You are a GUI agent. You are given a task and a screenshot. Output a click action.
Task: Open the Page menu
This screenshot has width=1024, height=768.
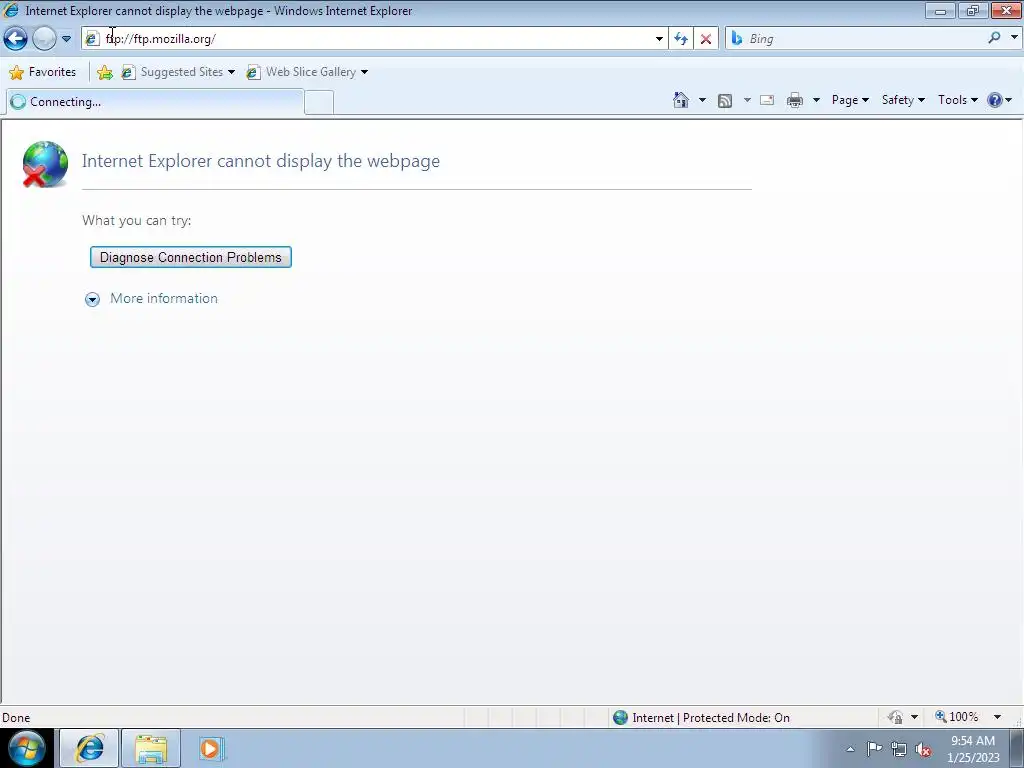click(x=850, y=100)
